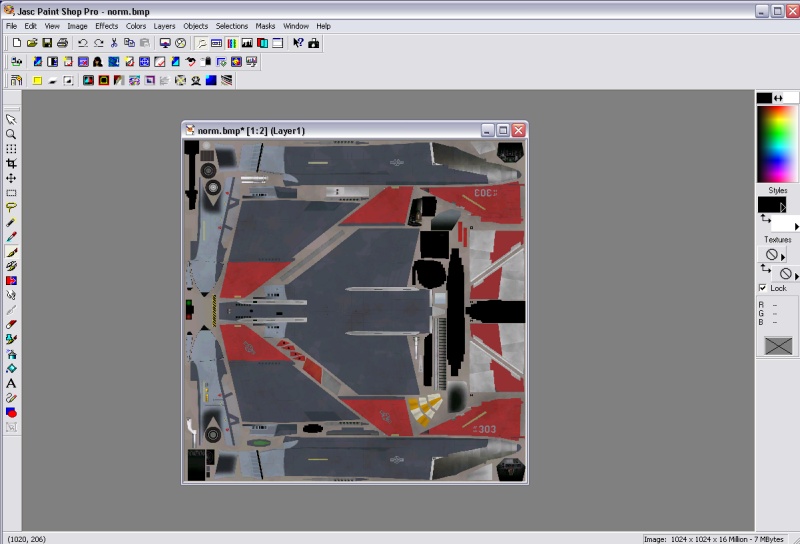Viewport: 800px width, 544px height.
Task: Click the black foreground style swatch
Action: coord(770,205)
